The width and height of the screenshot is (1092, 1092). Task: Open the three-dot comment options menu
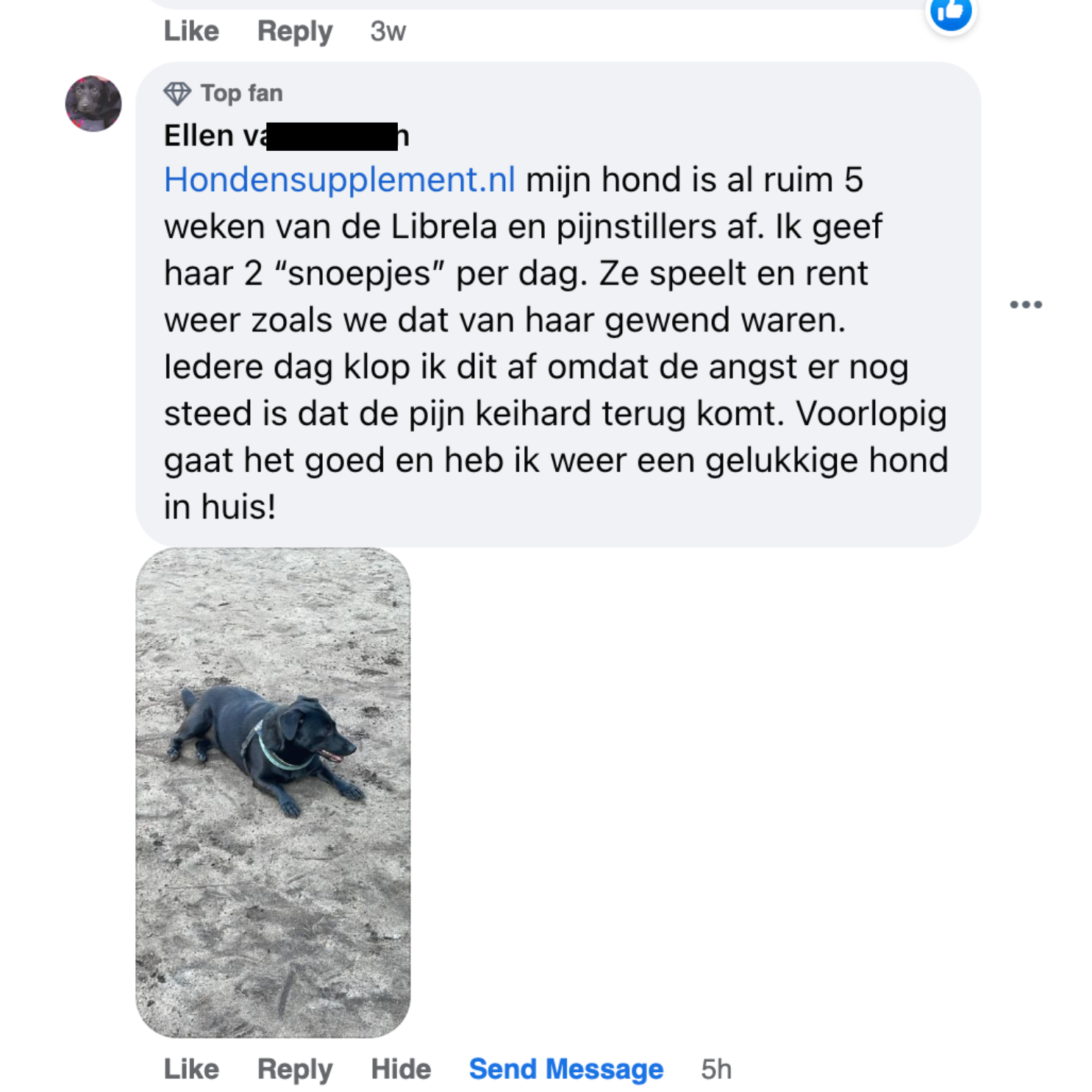1025,304
